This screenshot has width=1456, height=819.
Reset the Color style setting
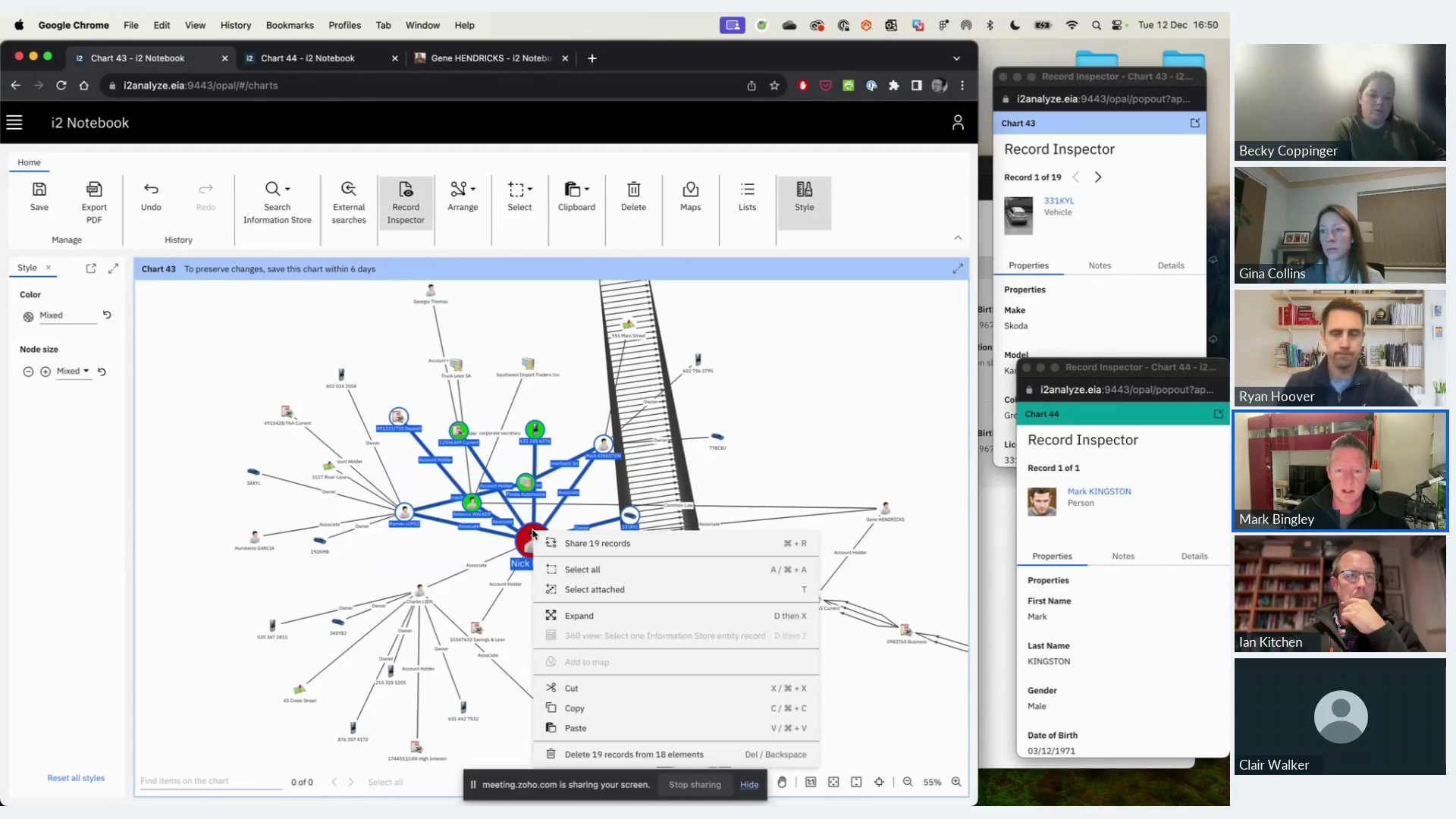(107, 315)
